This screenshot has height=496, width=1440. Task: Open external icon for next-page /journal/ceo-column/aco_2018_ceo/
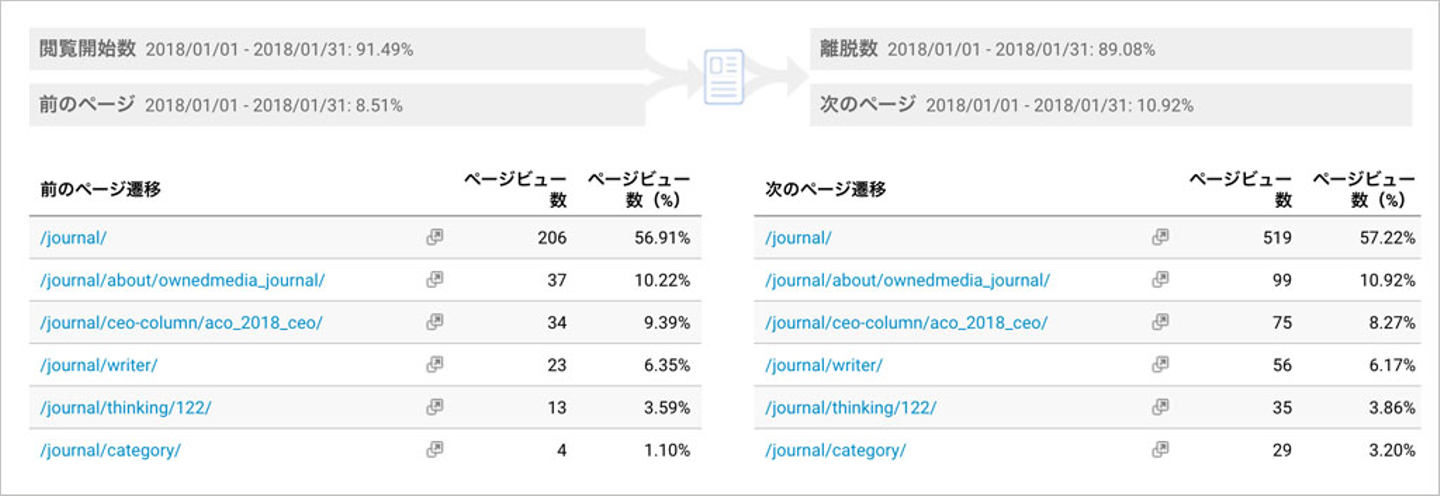coord(1160,322)
